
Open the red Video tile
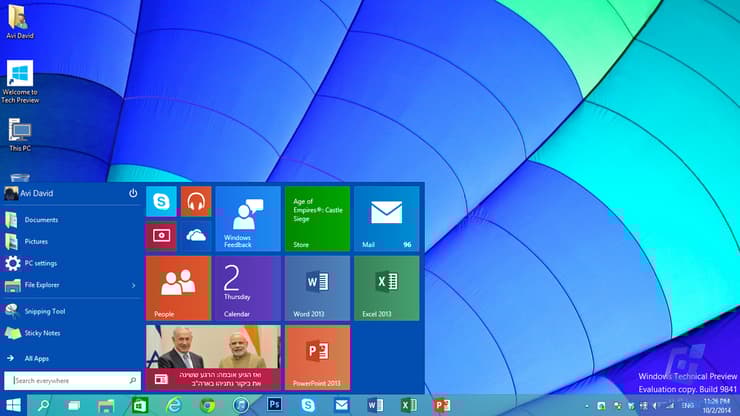pos(161,236)
